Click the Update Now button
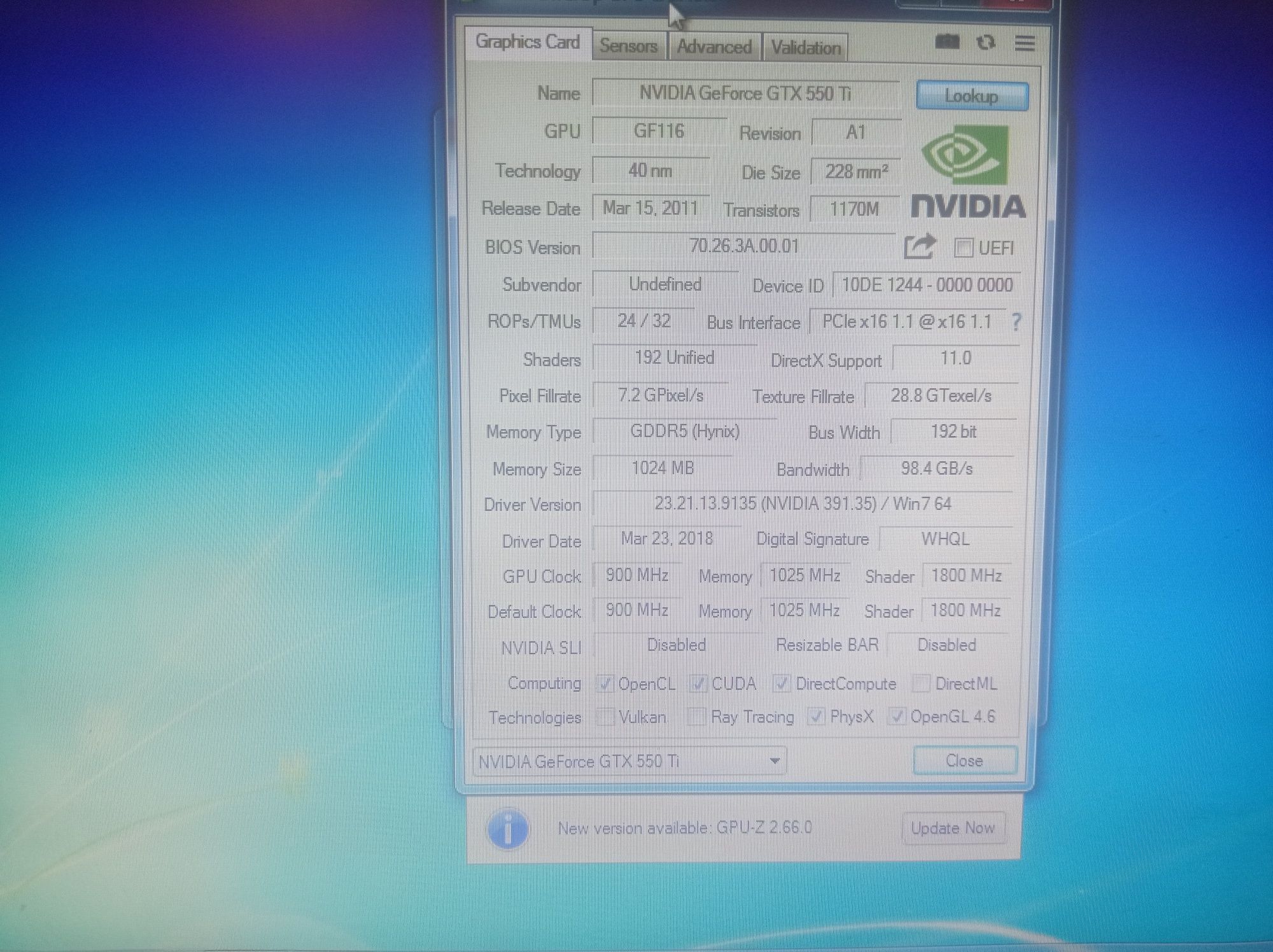1273x952 pixels. pos(953,828)
